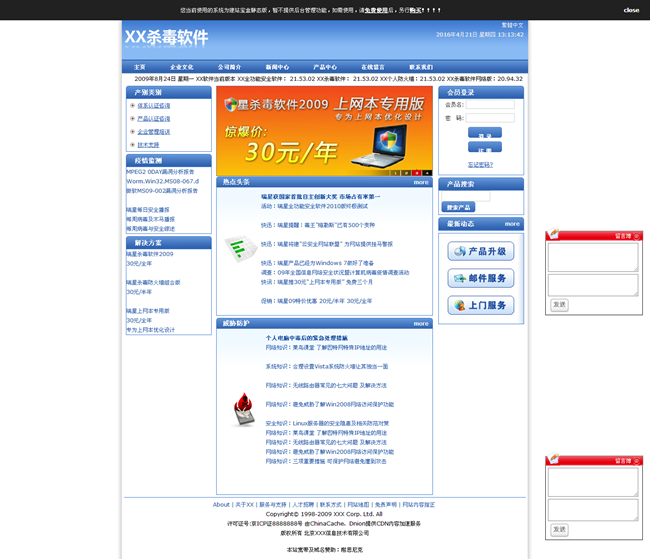
Task: Open the 网站地图 footer link
Action: [x=358, y=505]
